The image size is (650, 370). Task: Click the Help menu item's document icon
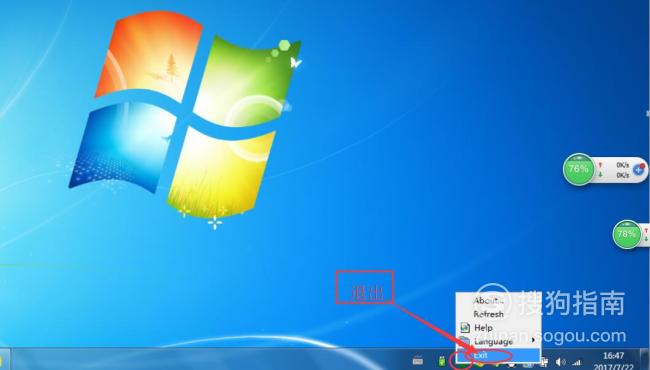(465, 328)
